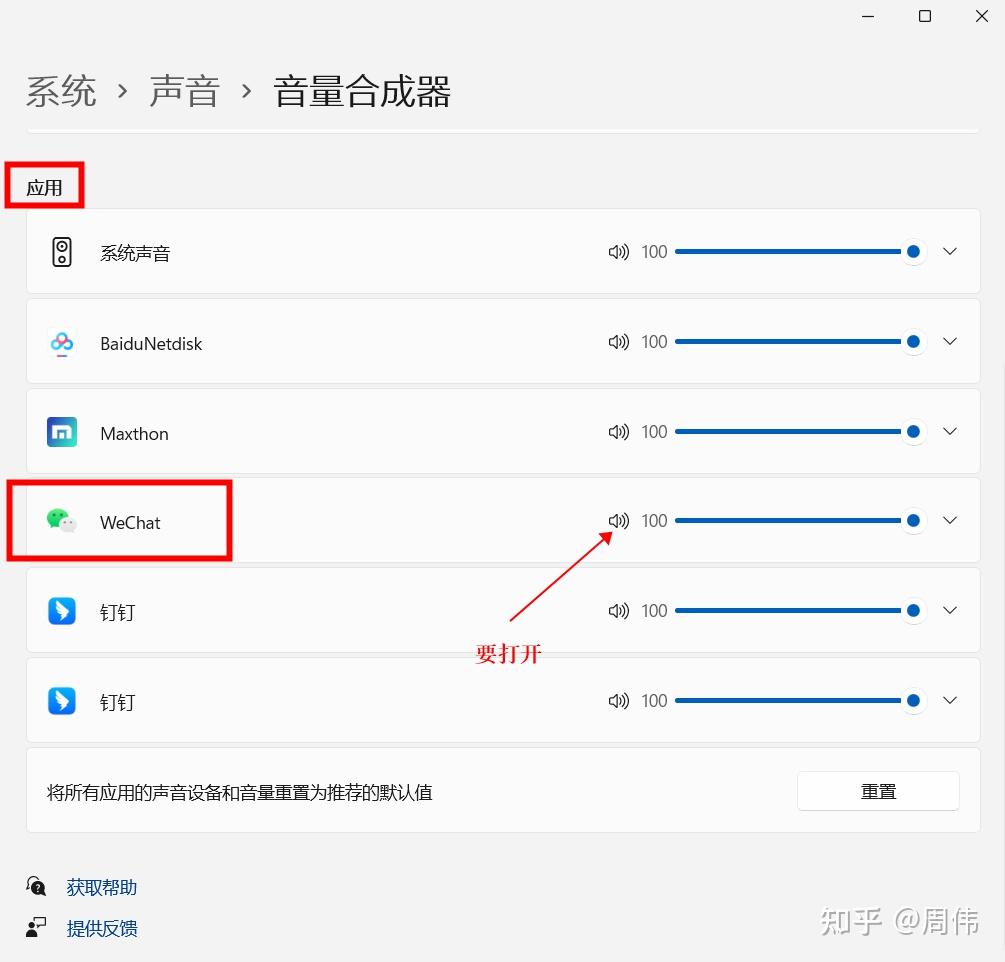Minimize the settings window

click(x=868, y=16)
